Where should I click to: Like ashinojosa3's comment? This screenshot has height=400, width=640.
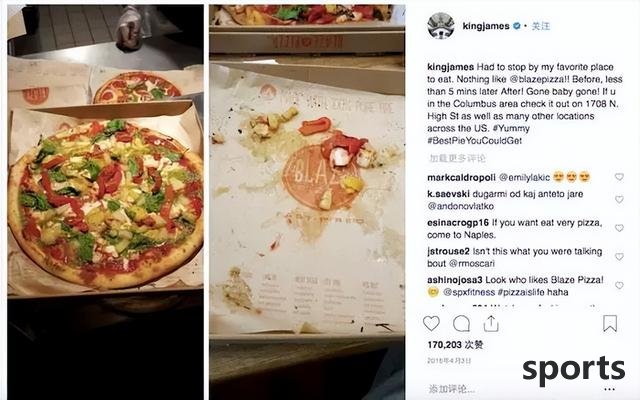tap(619, 285)
